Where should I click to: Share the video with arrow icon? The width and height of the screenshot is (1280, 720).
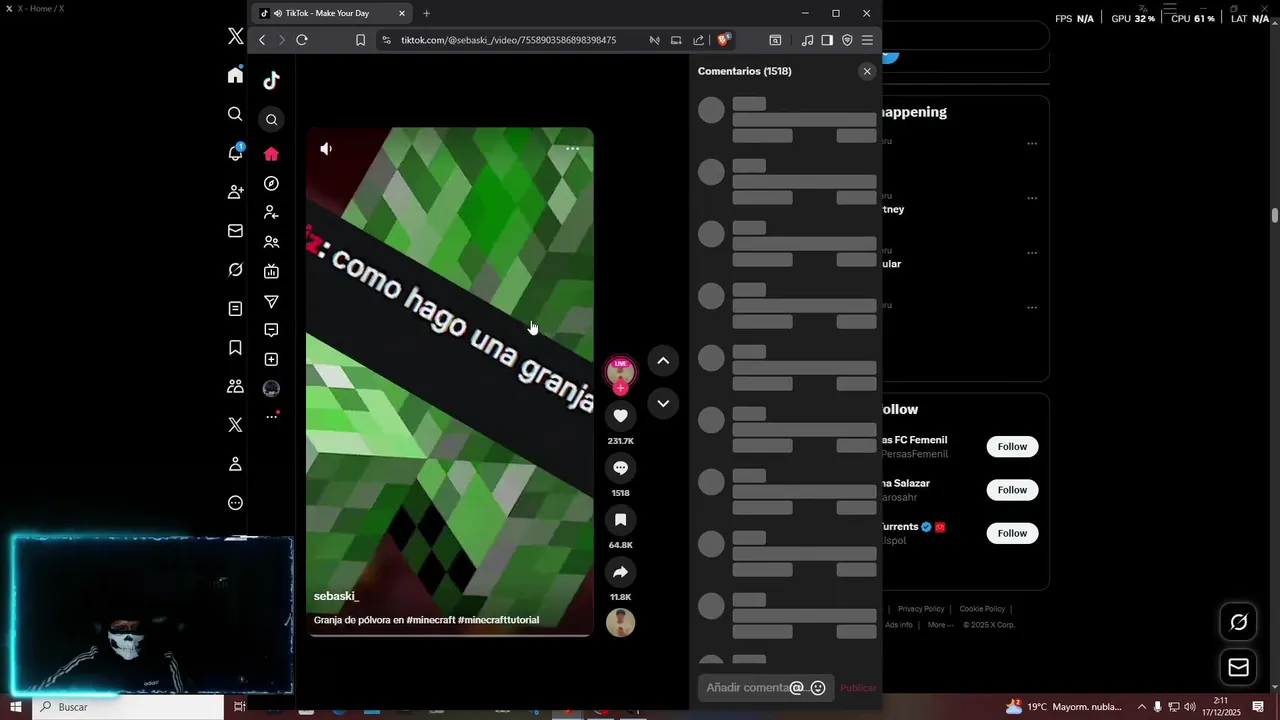coord(620,572)
